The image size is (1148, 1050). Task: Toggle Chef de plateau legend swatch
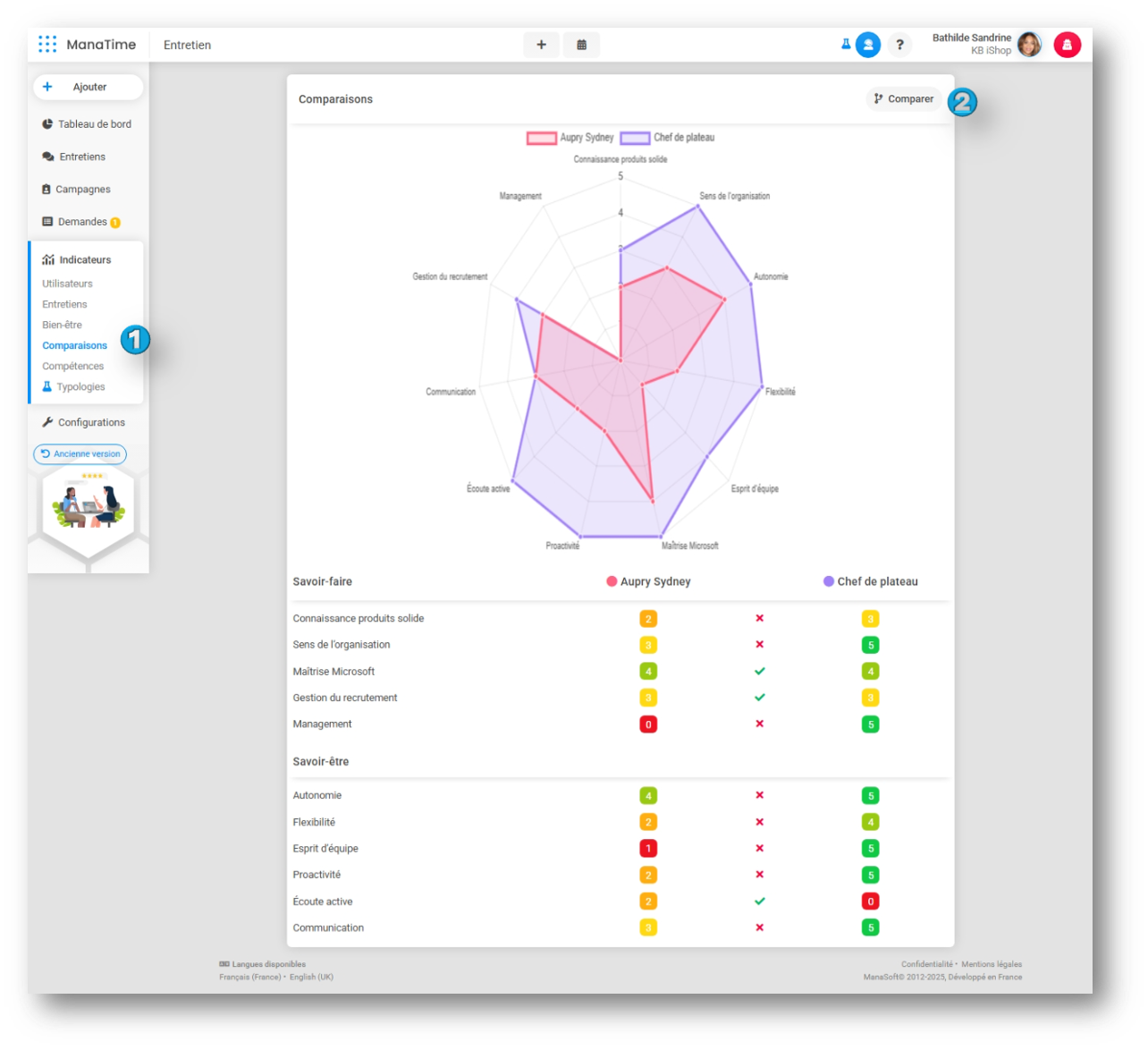[x=635, y=138]
